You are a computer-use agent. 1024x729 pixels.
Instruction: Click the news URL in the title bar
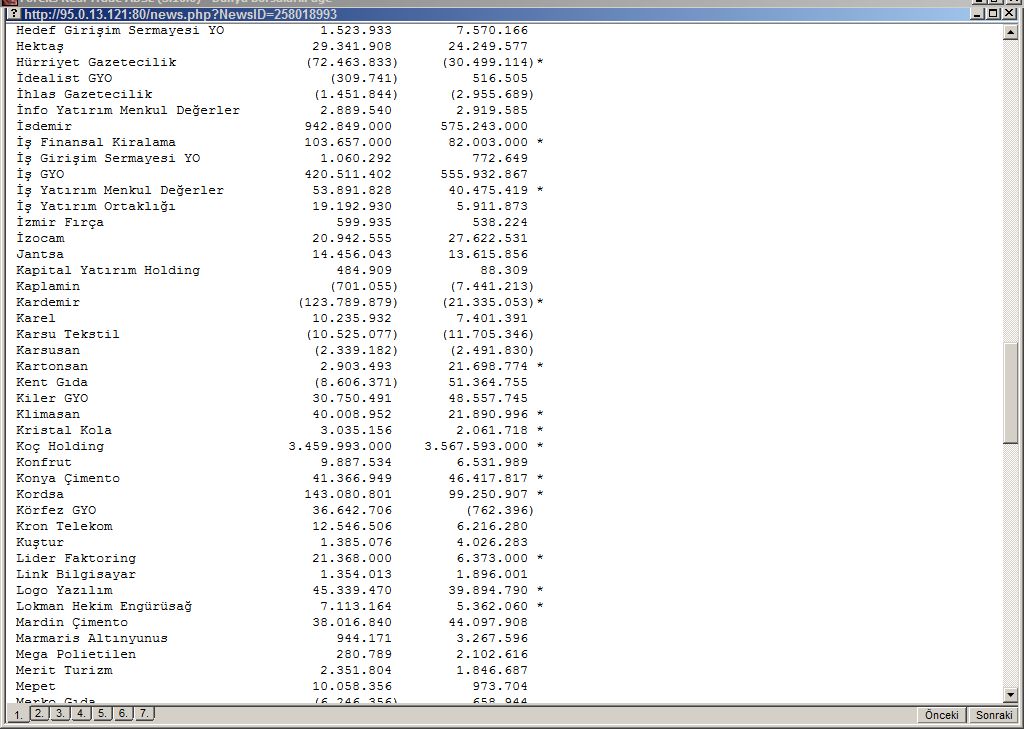click(x=180, y=14)
